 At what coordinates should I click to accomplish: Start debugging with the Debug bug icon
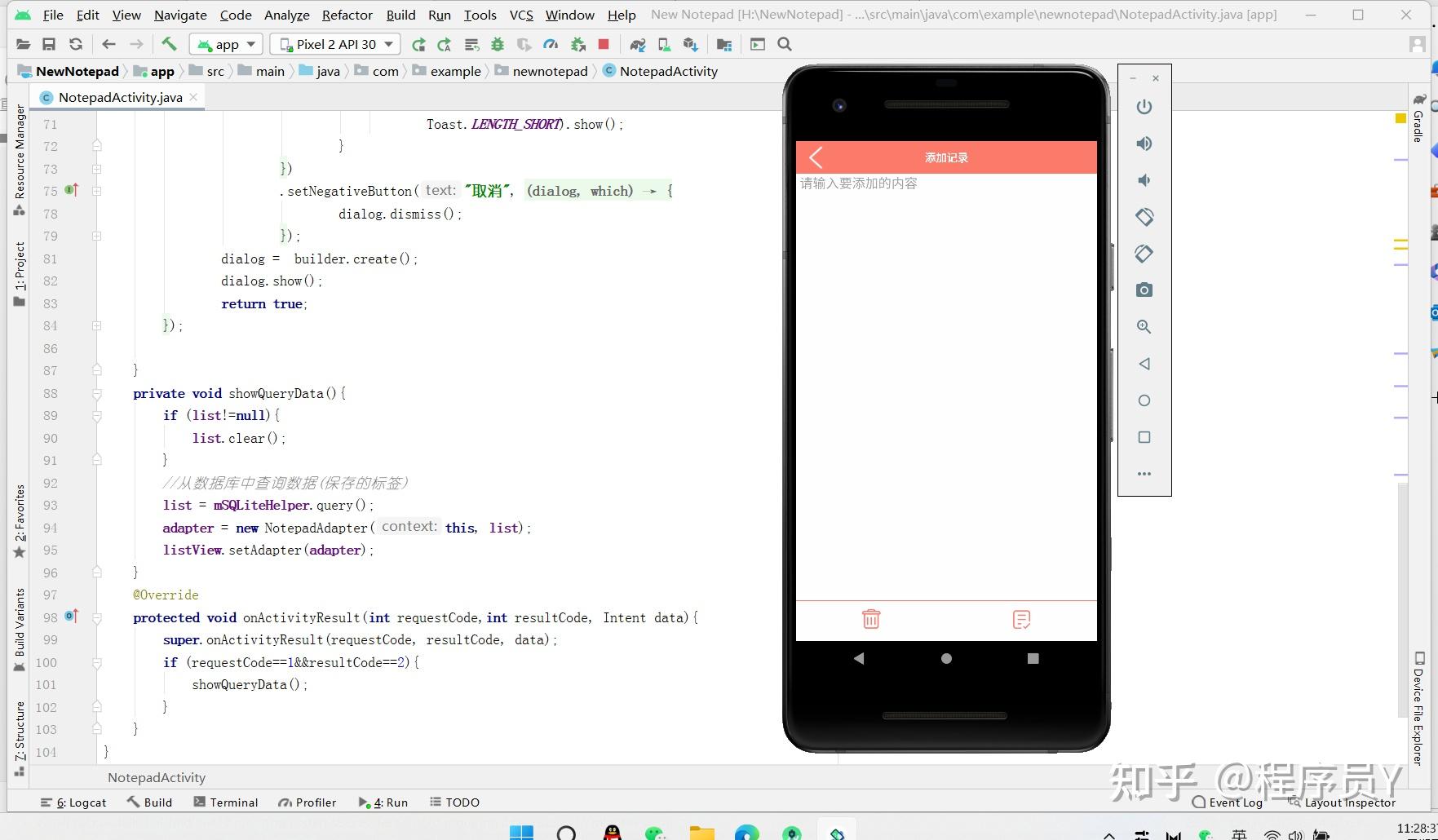point(498,44)
